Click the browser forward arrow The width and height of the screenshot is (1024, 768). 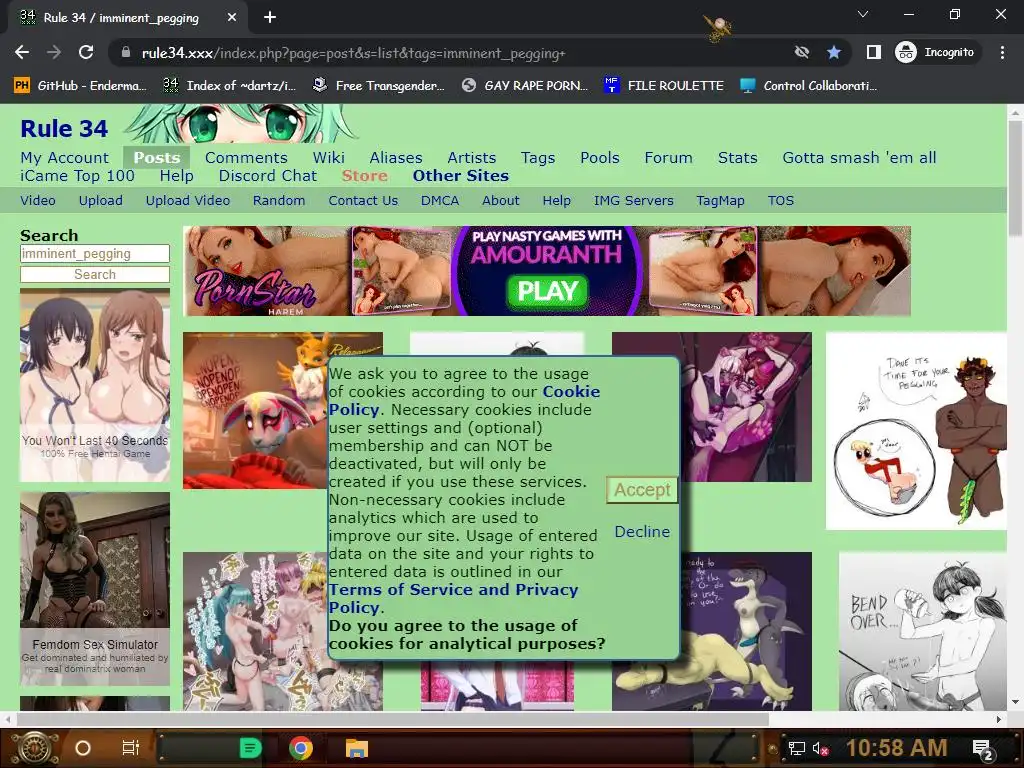54,52
